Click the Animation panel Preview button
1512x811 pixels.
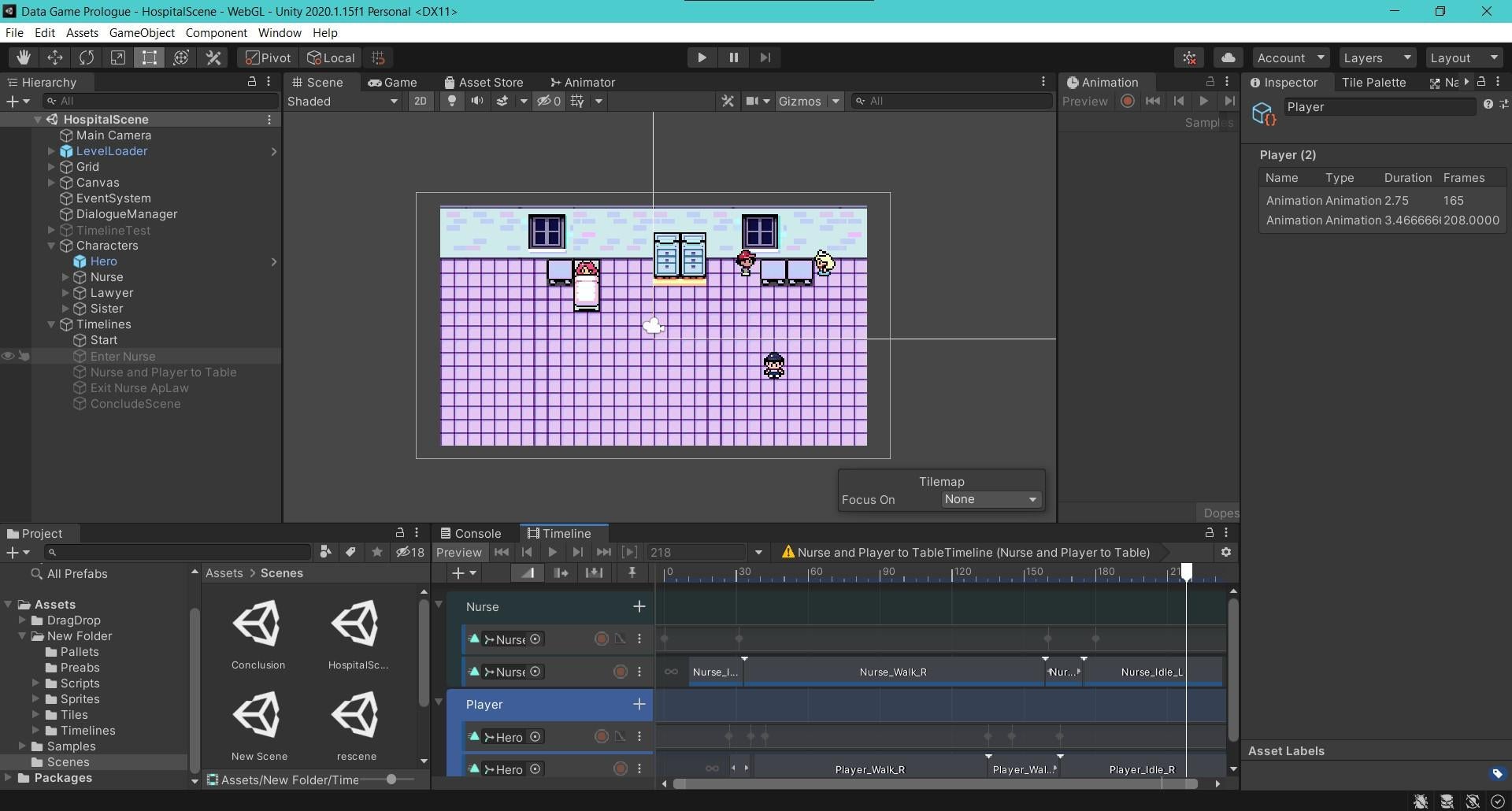point(1084,101)
